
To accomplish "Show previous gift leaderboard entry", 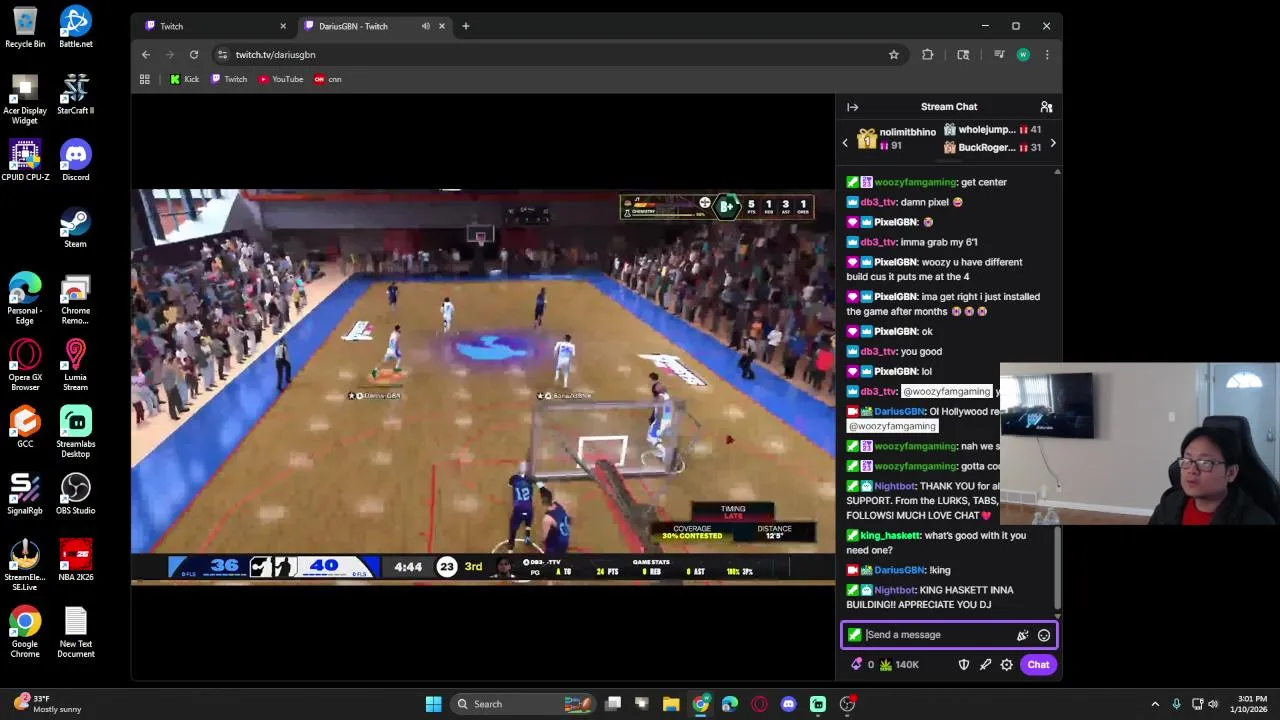I will pyautogui.click(x=845, y=143).
